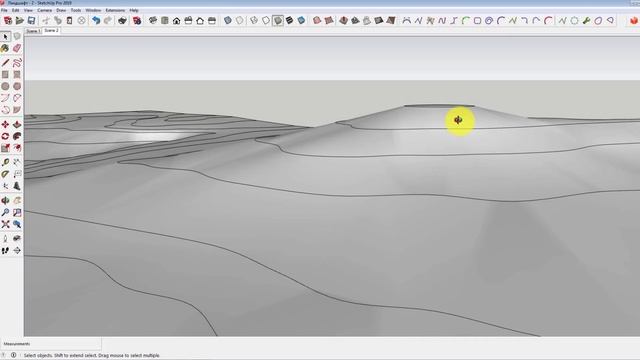
Task: Click the Measurements input box
Action: pyautogui.click(x=51, y=344)
